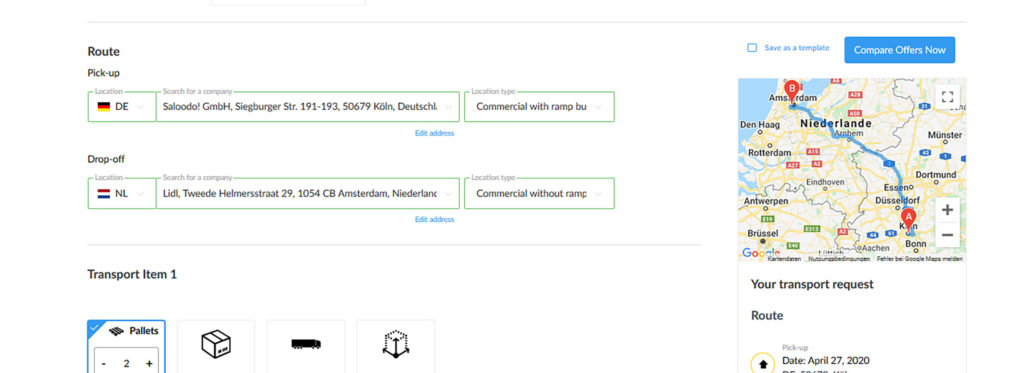Image resolution: width=1024 pixels, height=373 pixels.
Task: Click the drop-off company search field
Action: pyautogui.click(x=308, y=193)
